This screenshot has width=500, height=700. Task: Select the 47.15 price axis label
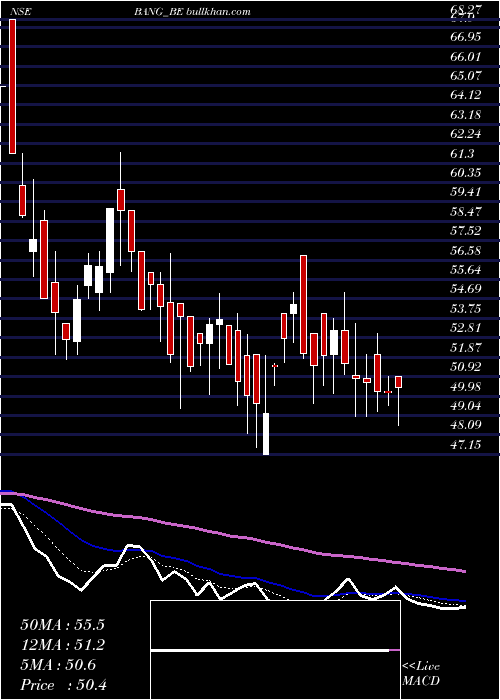pyautogui.click(x=466, y=445)
